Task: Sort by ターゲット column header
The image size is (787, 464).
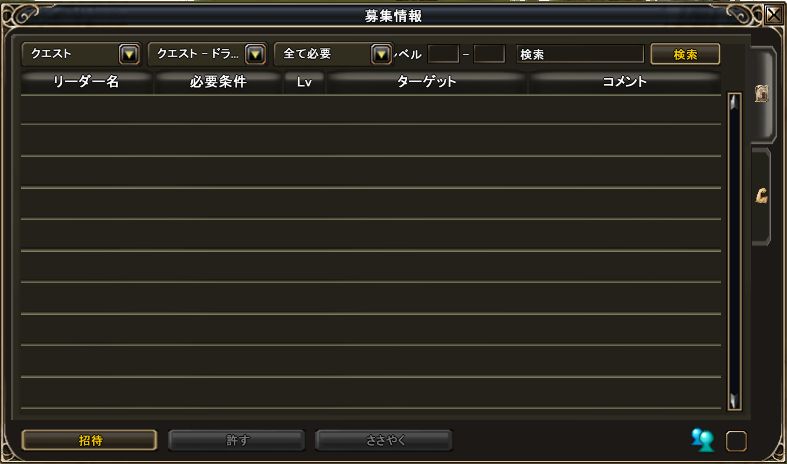Action: 427,82
